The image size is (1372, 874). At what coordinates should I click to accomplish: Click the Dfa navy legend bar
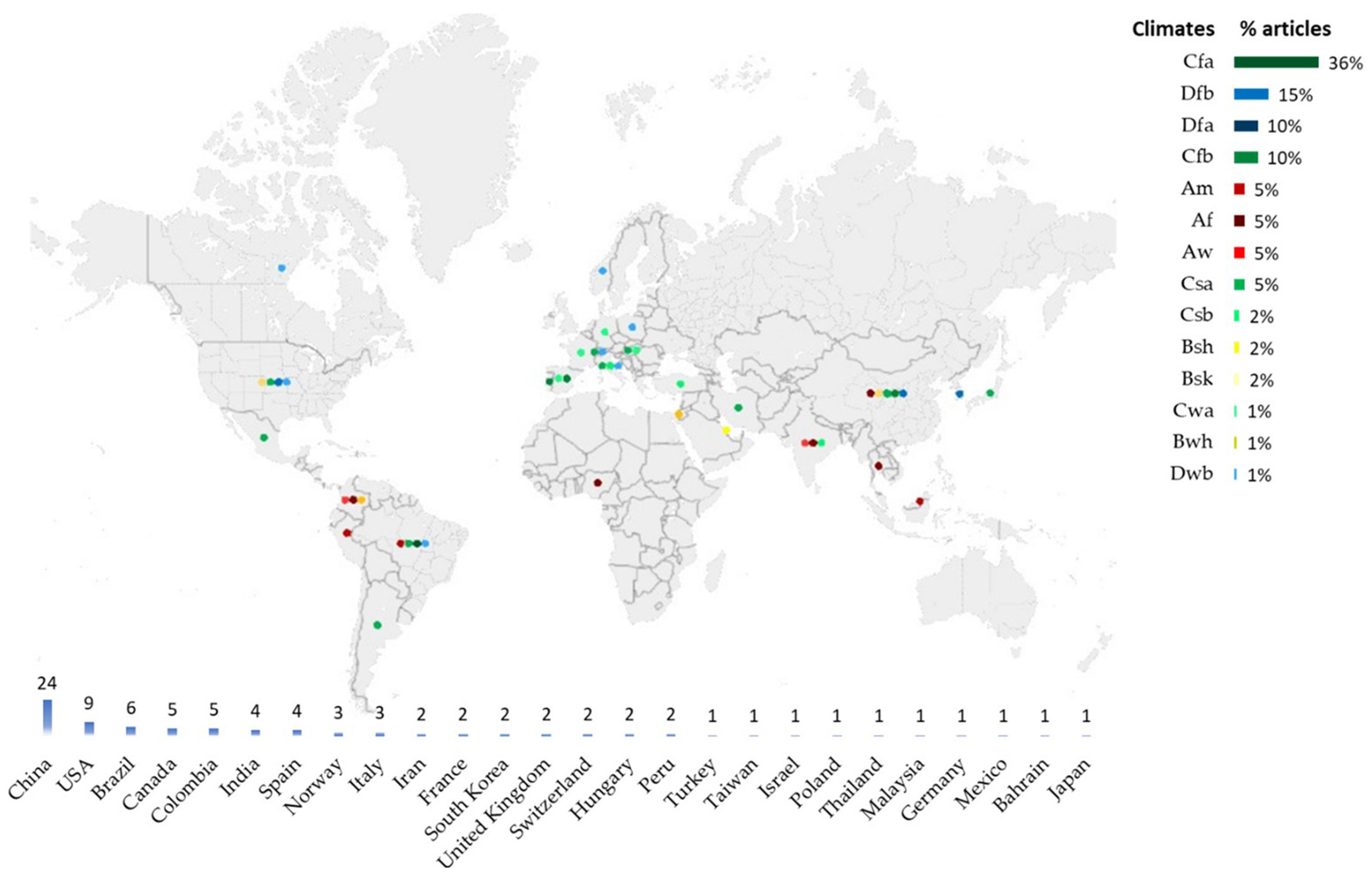point(1245,126)
